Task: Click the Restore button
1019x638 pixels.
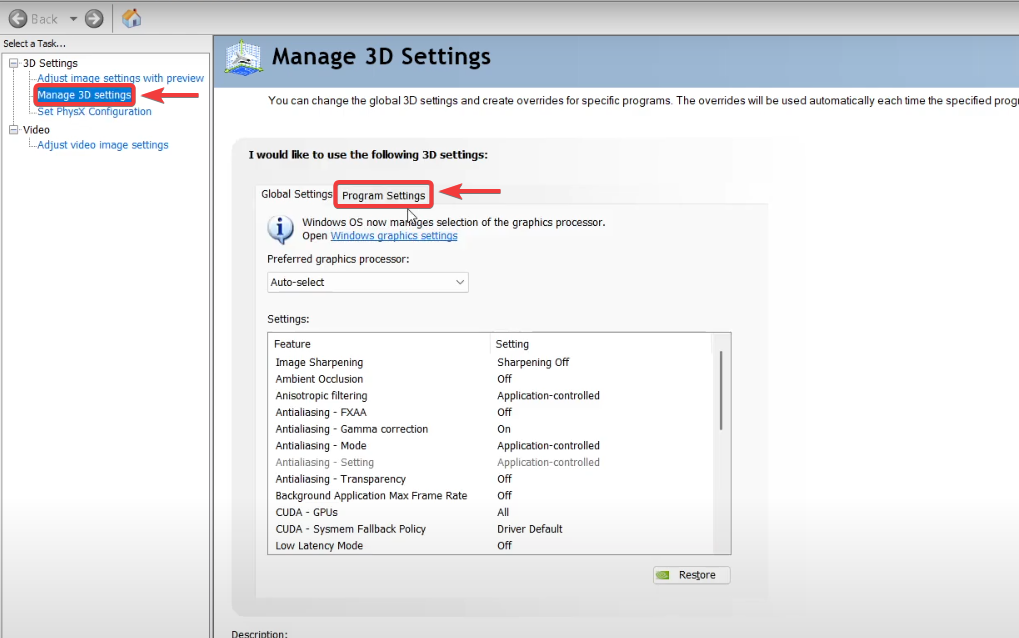Action: tap(691, 575)
